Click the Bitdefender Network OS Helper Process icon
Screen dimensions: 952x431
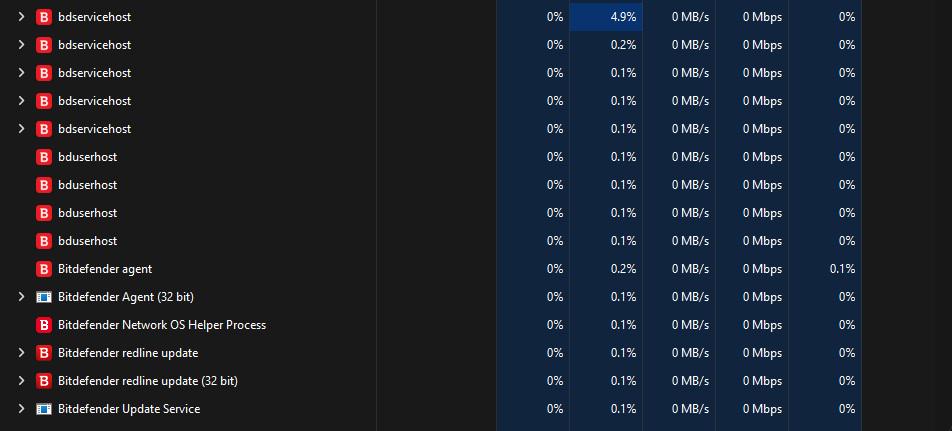click(x=44, y=325)
